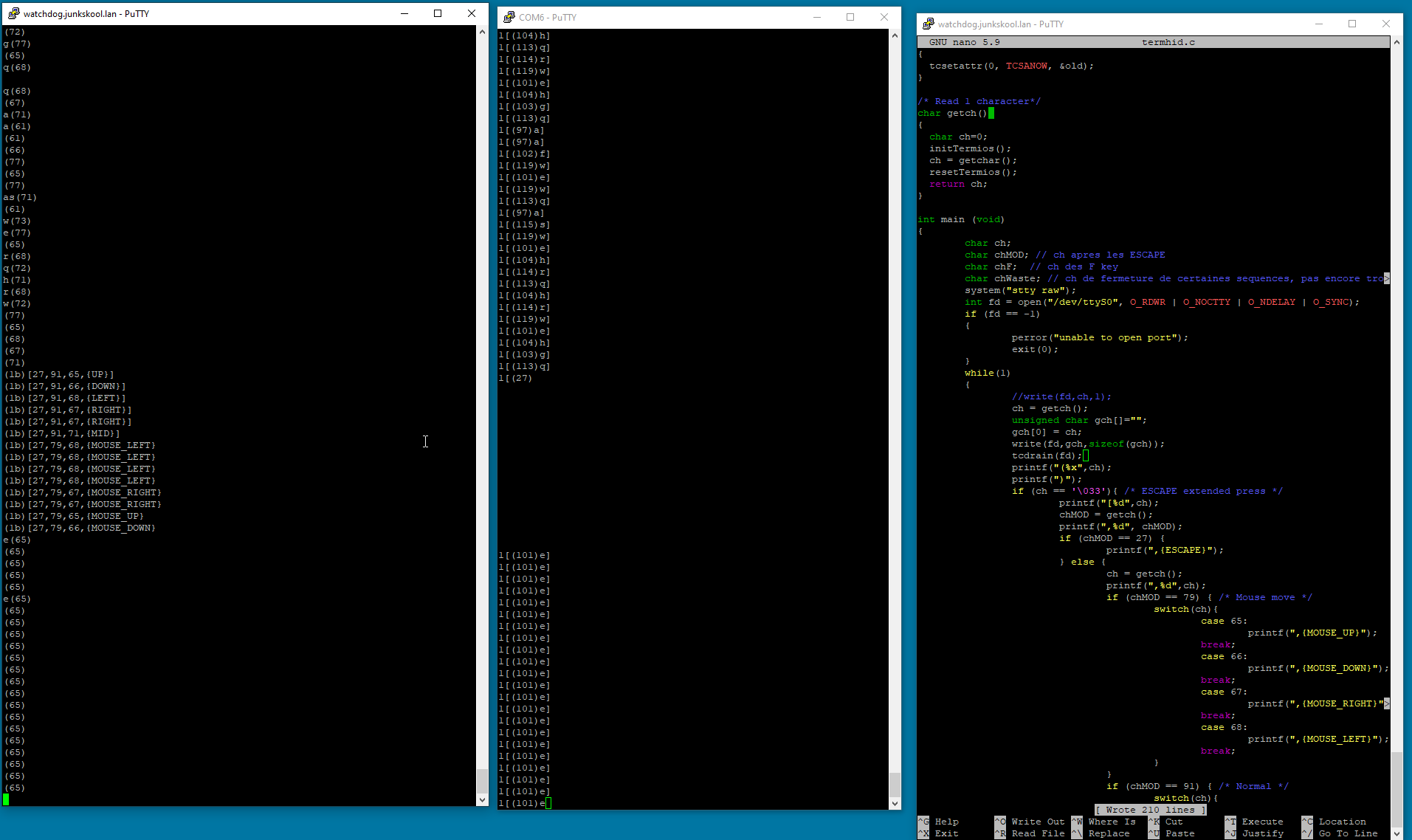This screenshot has height=840, width=1412.
Task: Click the ^W Where Is shortcut in nano
Action: (x=1103, y=822)
